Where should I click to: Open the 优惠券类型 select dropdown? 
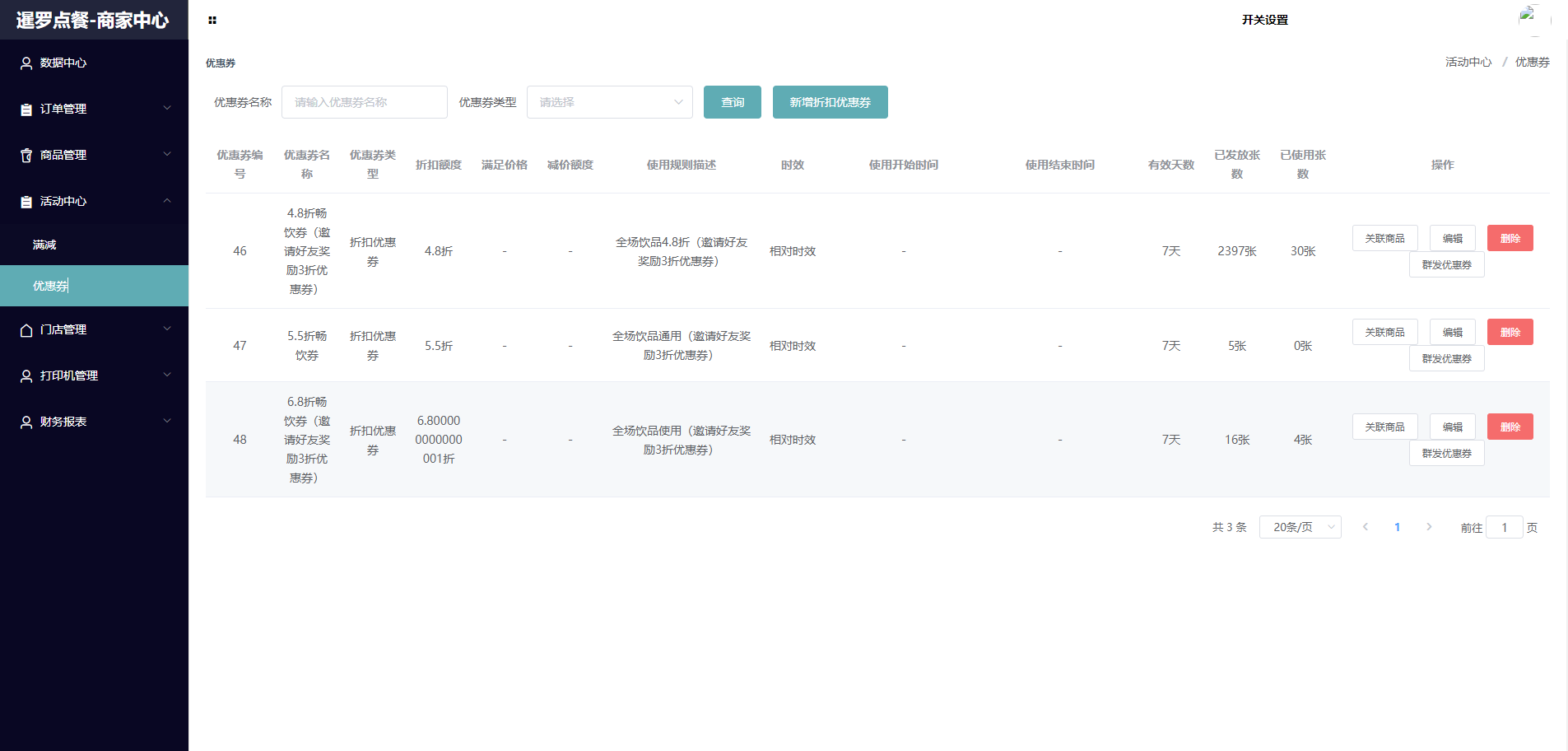(610, 102)
